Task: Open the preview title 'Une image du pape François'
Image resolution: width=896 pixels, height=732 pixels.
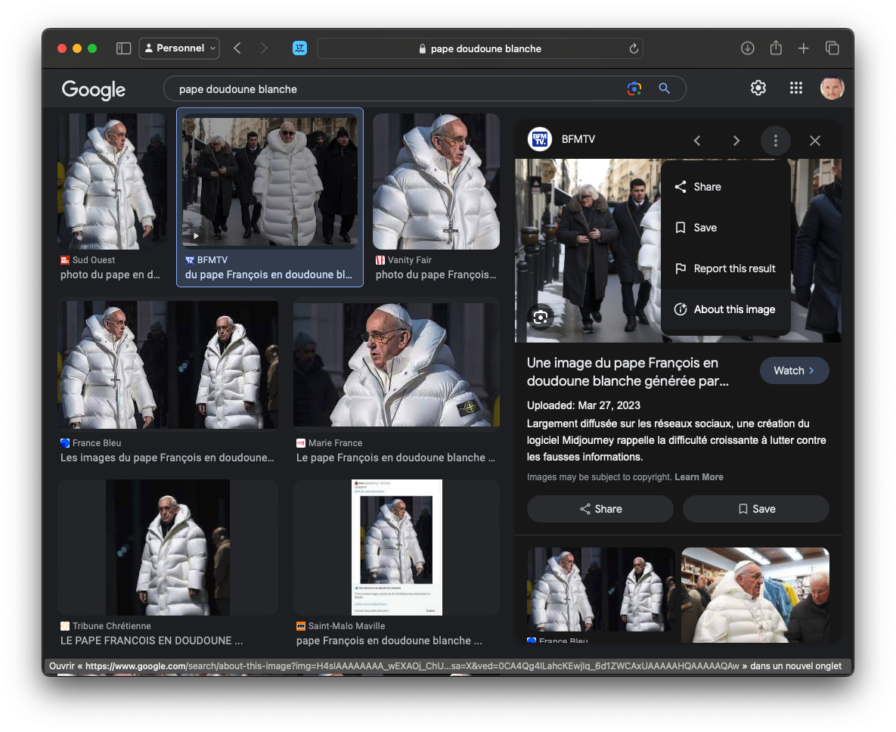Action: pos(627,371)
